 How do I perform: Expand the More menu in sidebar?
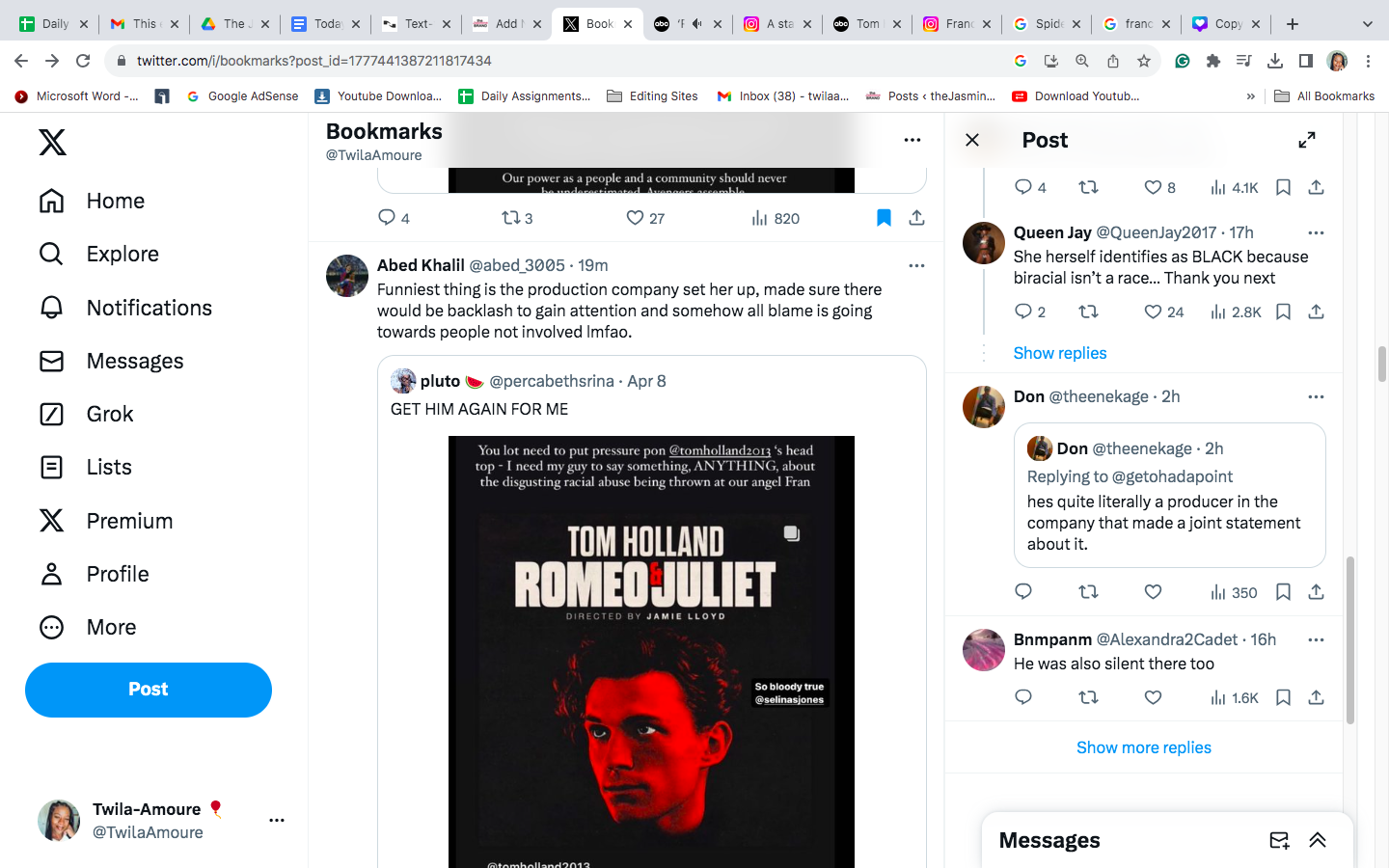(88, 627)
